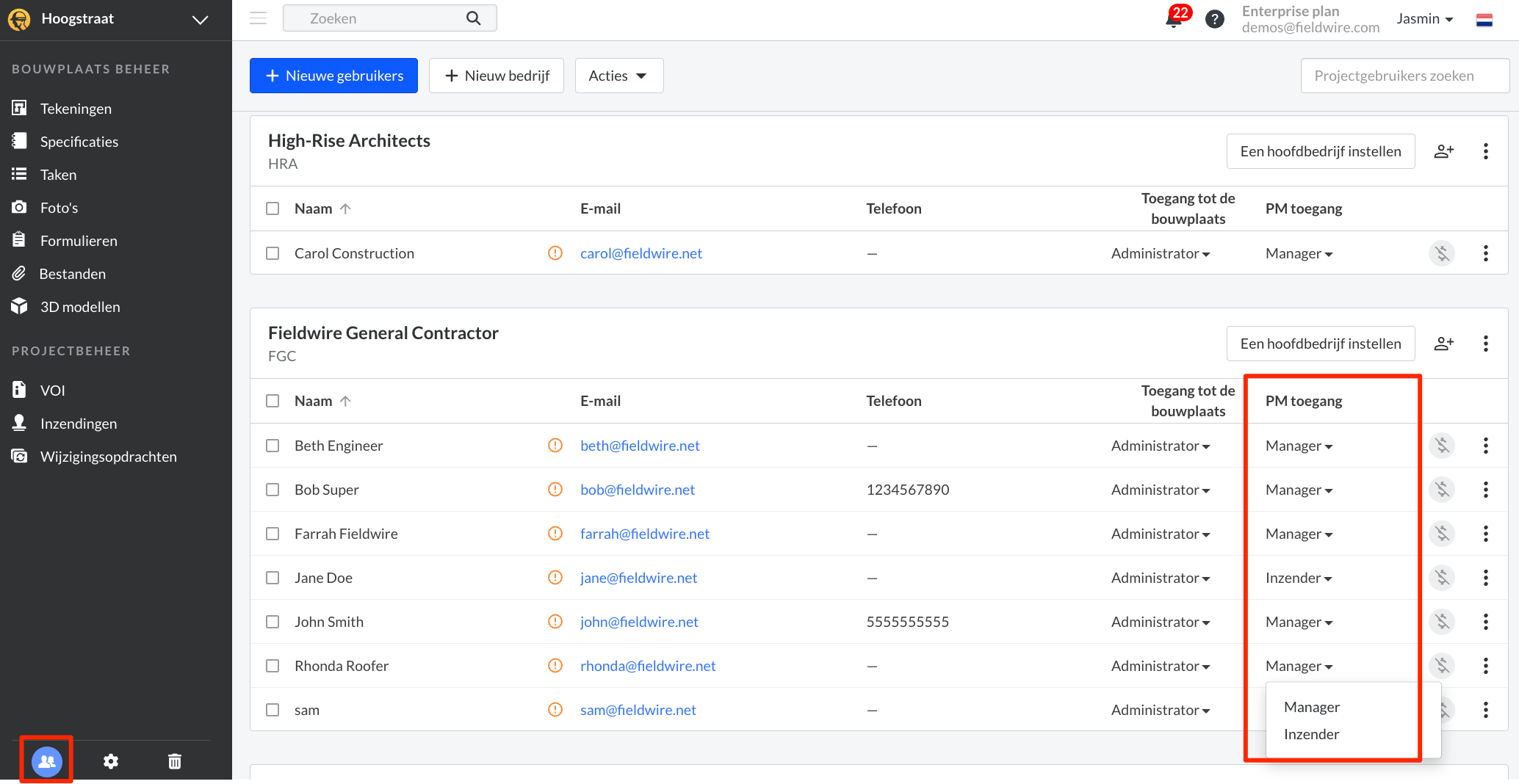Screen dimensions: 1519x784
Task: Click the Dutch flag language icon
Action: click(1484, 20)
